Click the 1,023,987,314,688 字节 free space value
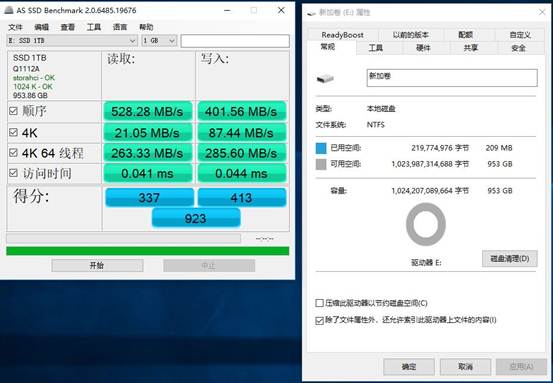This screenshot has width=553, height=383. pos(430,164)
